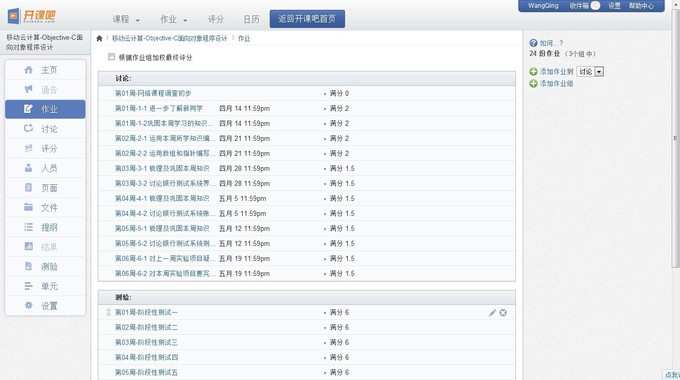Open assignment 第03周-3-2 讨论银行测试系统
Screen dimensions: 680x380
[165, 183]
